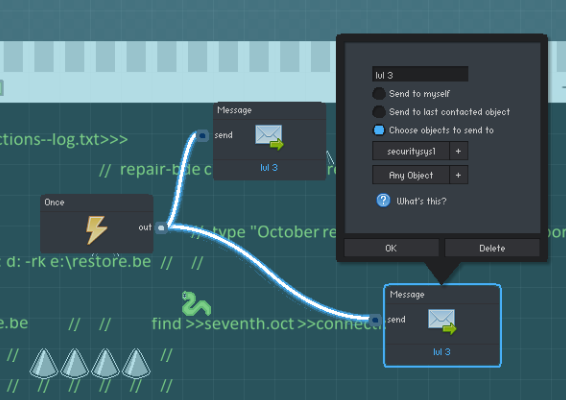
Task: Open the securitysys1 object selector
Action: tap(411, 151)
